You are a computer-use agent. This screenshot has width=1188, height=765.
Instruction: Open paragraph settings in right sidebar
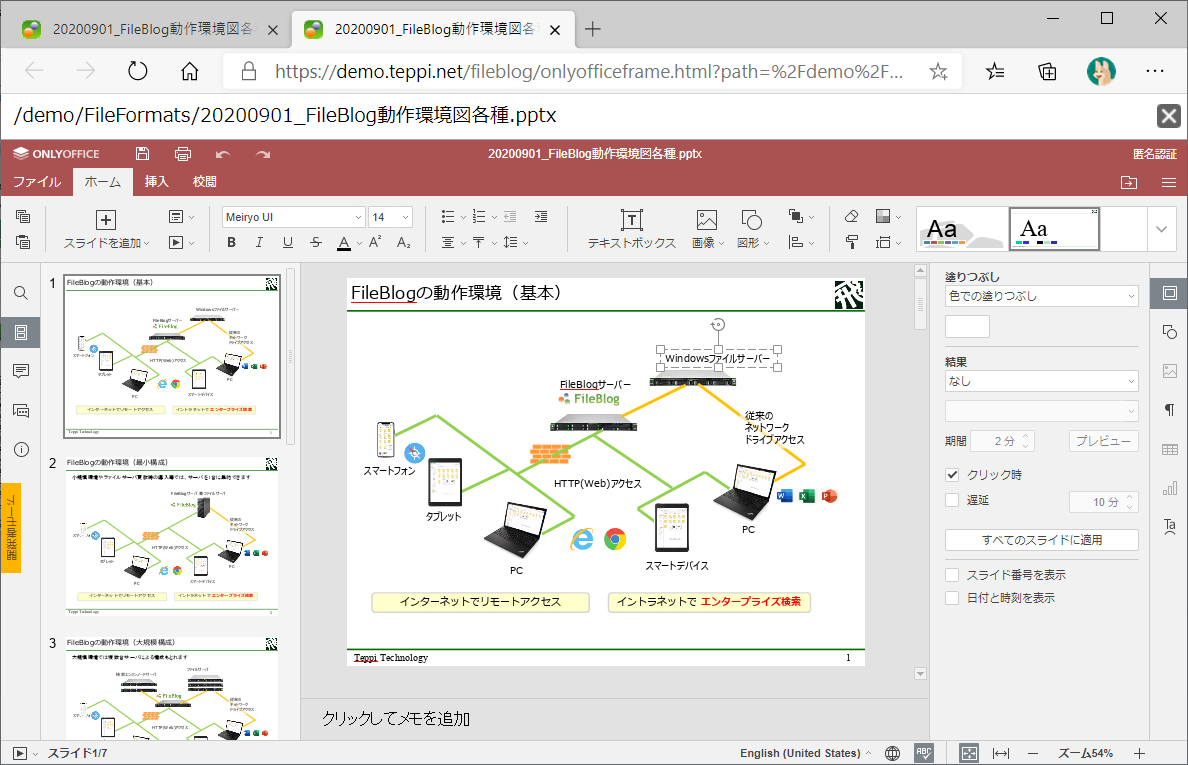[1170, 411]
